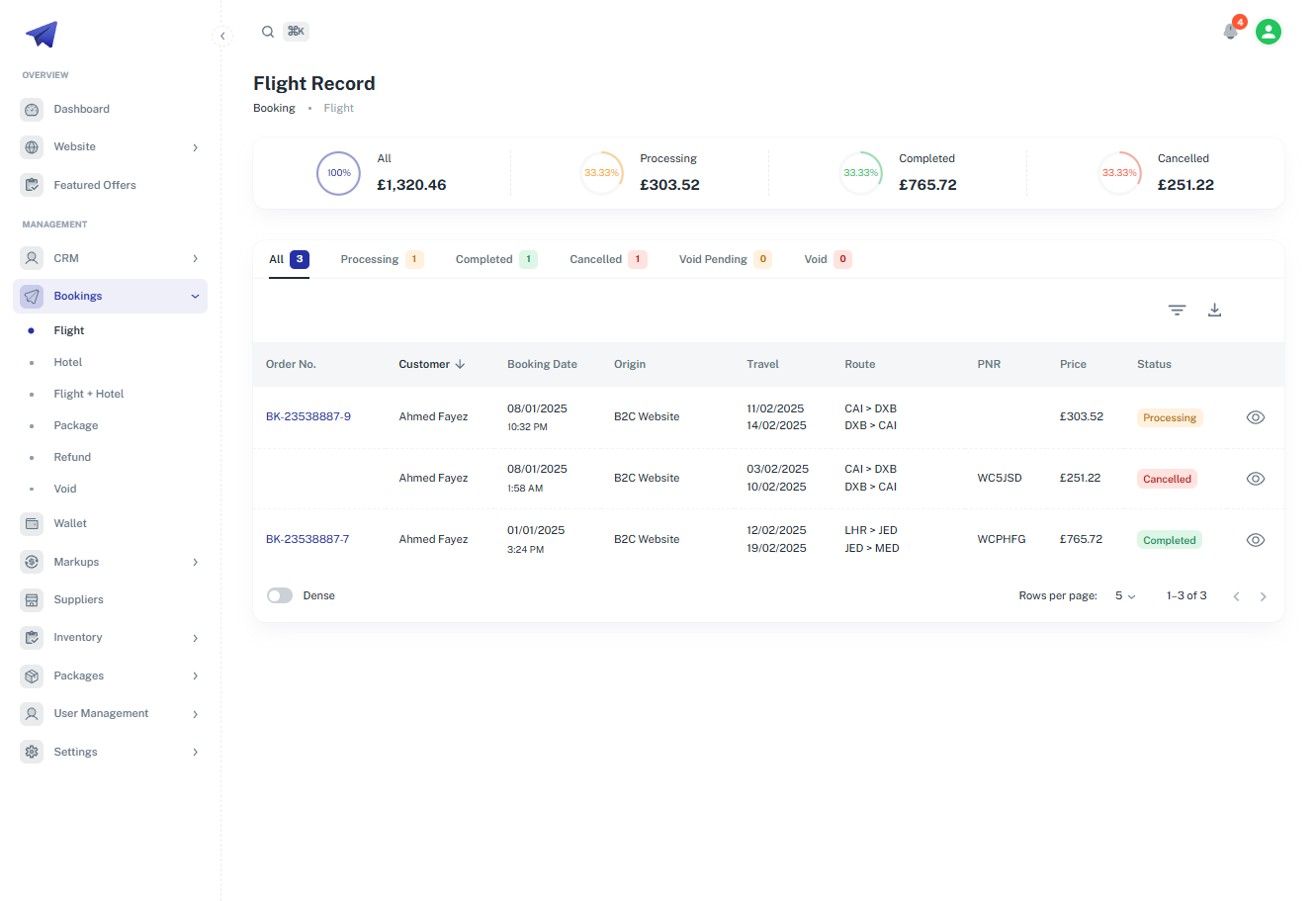The image size is (1316, 901).
Task: Open the user profile avatar
Action: (1269, 32)
